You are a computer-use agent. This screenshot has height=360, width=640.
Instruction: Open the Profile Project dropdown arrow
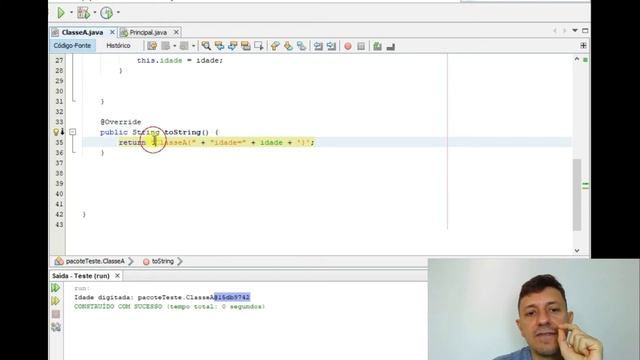[x=118, y=13]
